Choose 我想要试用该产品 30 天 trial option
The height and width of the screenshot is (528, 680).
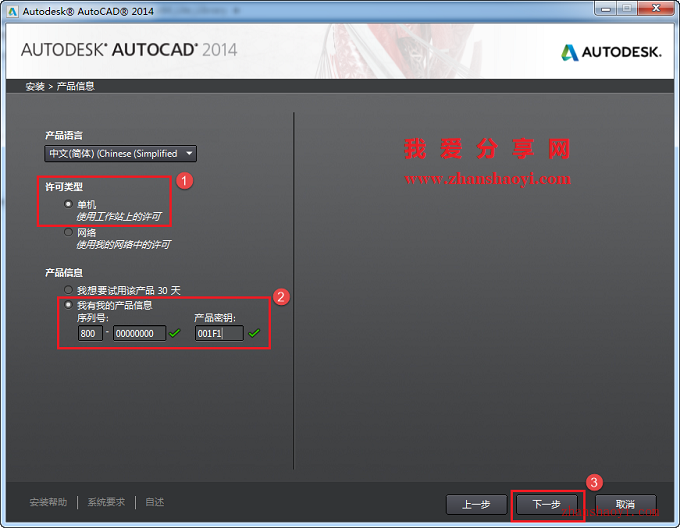click(x=68, y=290)
